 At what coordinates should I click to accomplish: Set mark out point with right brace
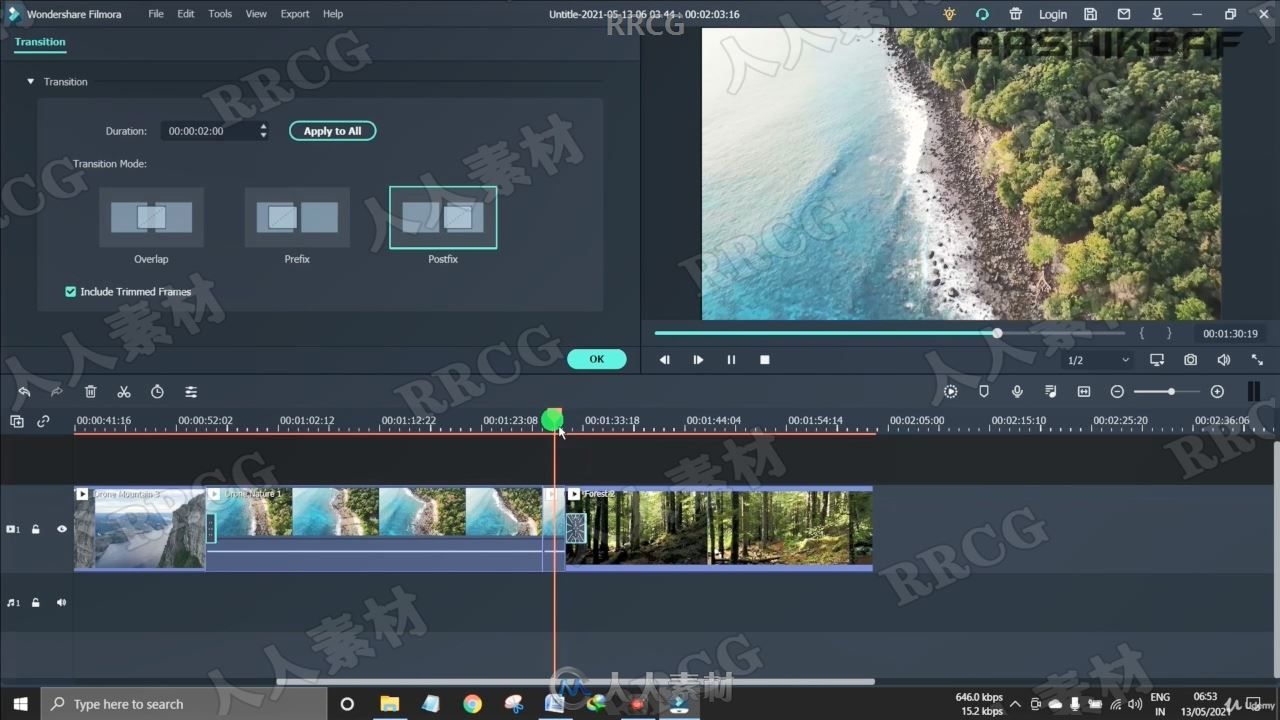[x=1168, y=333]
